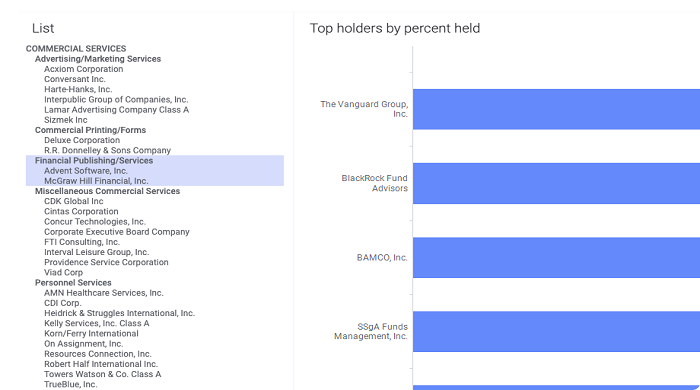Pick the Commercial Printing/Forms group

[x=90, y=130]
